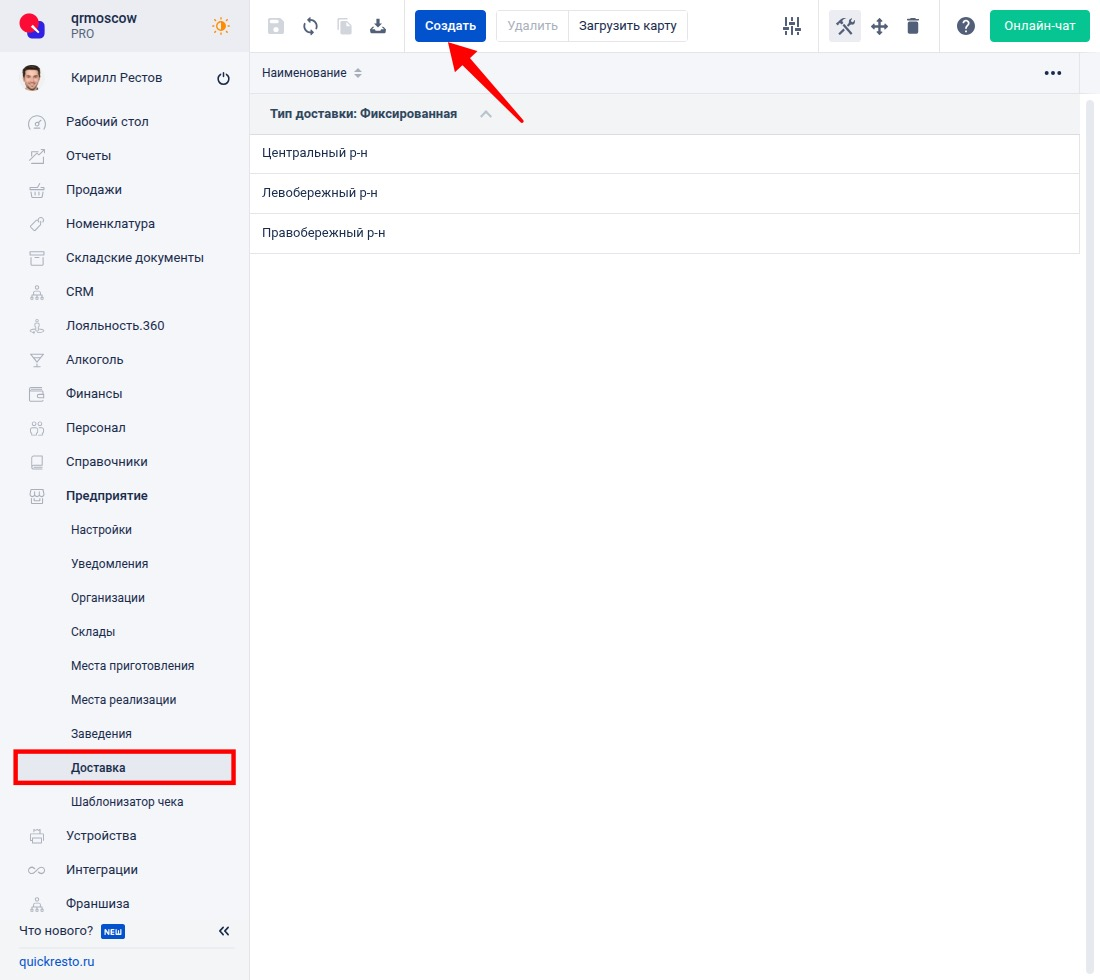Toggle the tools wrench mode button

click(x=845, y=26)
